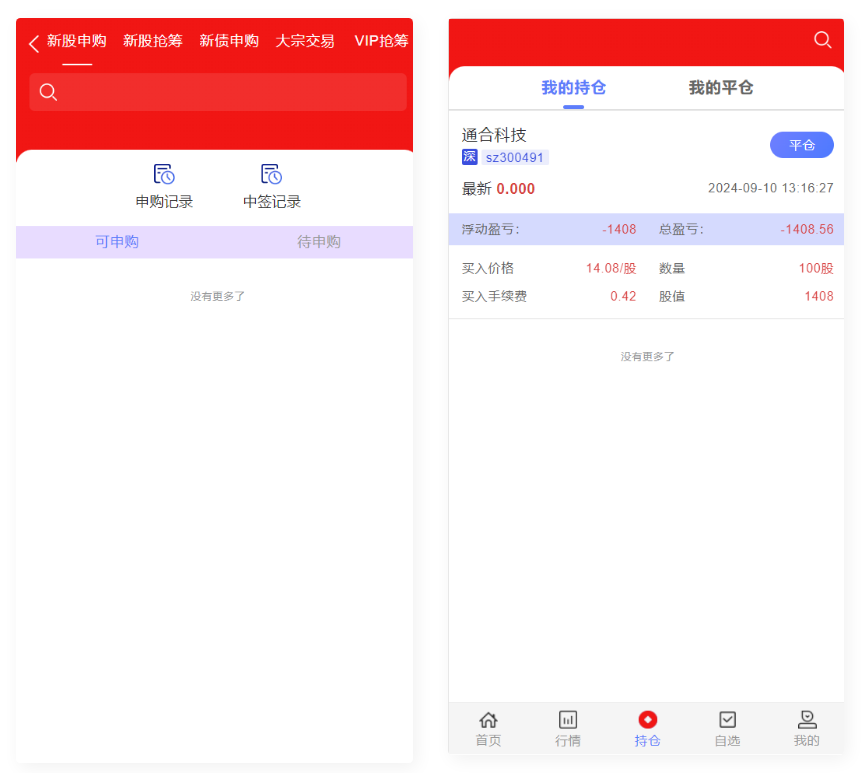Open 自选 watchlist in the bottom bar

pos(727,728)
